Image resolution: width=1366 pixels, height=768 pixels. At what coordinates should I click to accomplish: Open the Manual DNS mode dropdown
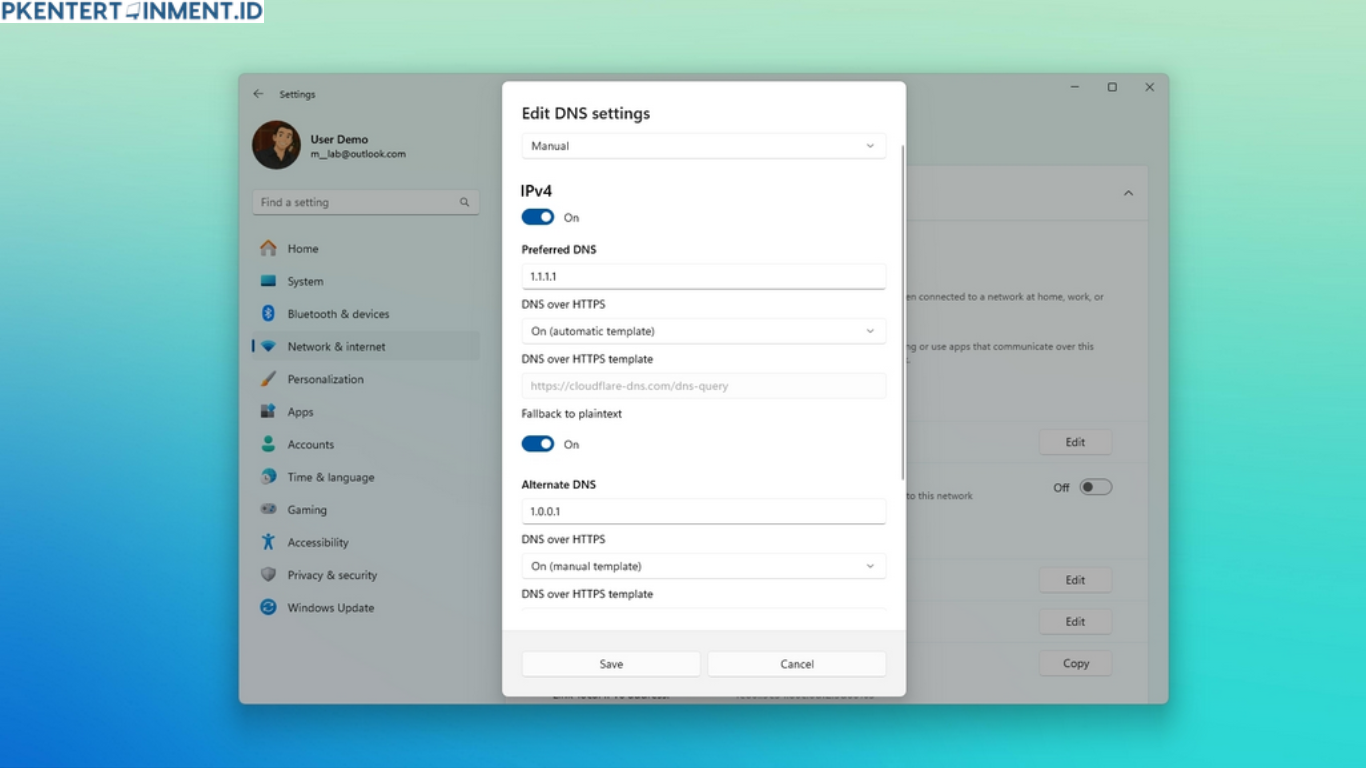pyautogui.click(x=703, y=145)
